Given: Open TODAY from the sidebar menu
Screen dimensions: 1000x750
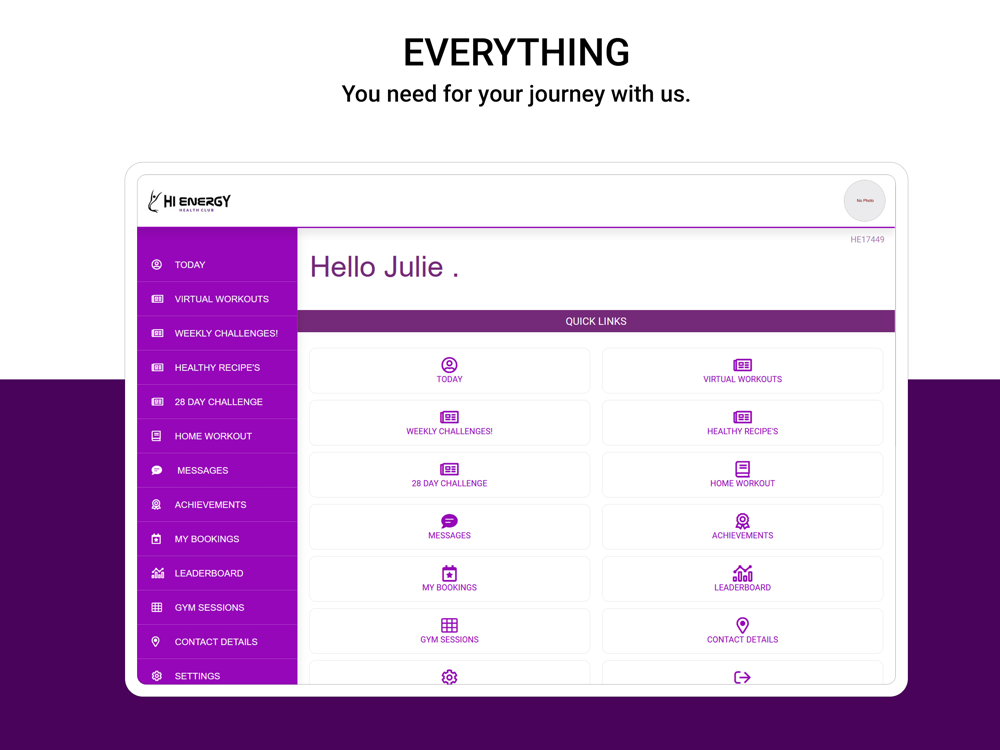Looking at the screenshot, I should 217,265.
